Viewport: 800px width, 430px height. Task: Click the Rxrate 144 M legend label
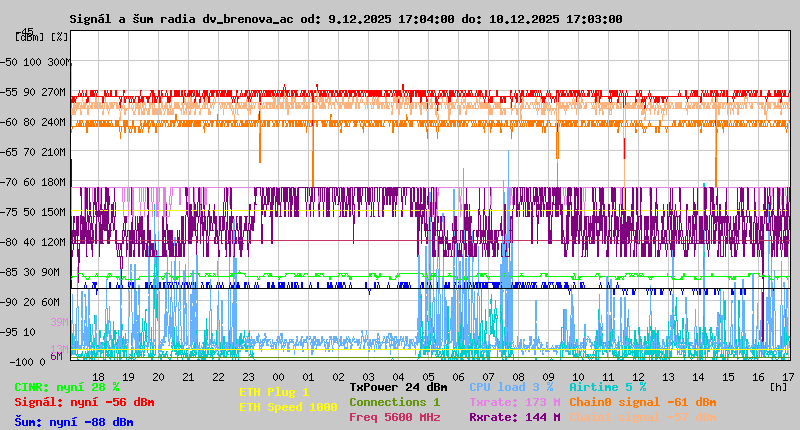(x=514, y=417)
